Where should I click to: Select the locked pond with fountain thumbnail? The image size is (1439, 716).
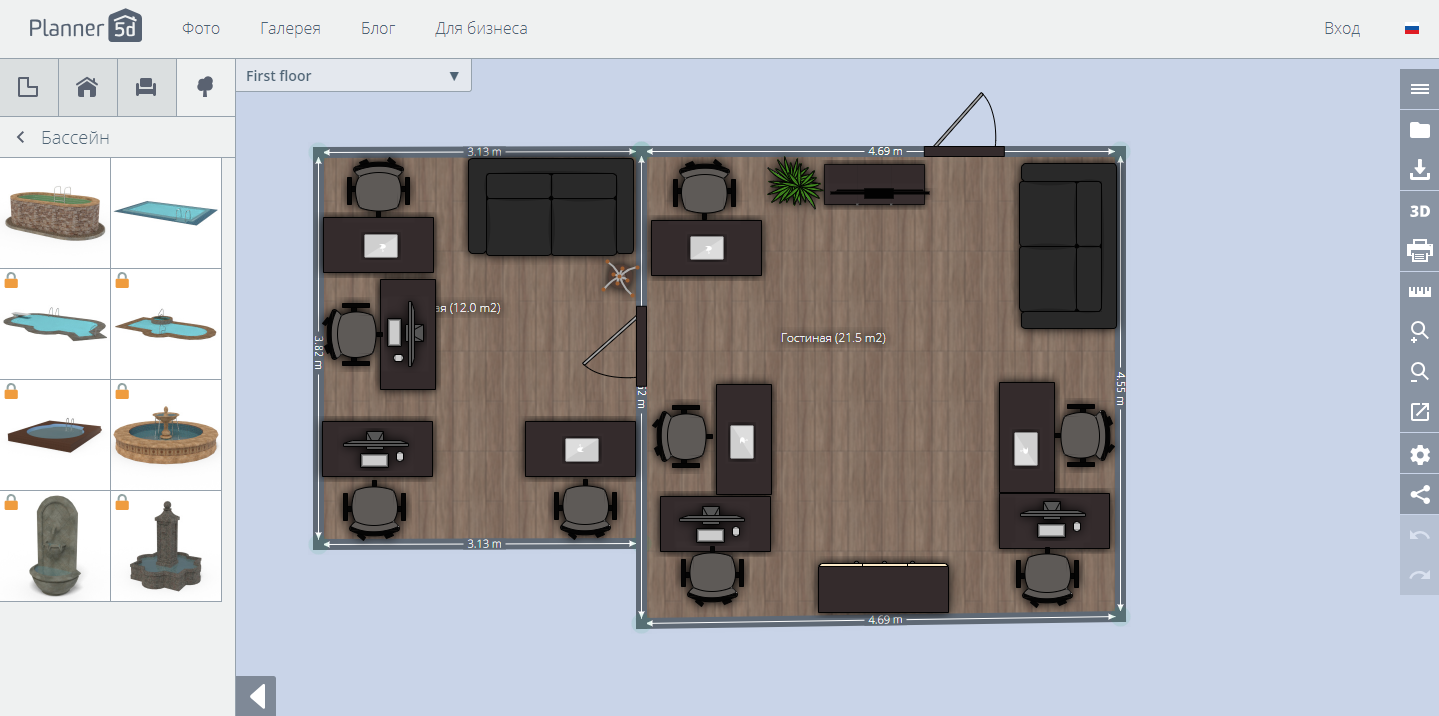[x=166, y=324]
